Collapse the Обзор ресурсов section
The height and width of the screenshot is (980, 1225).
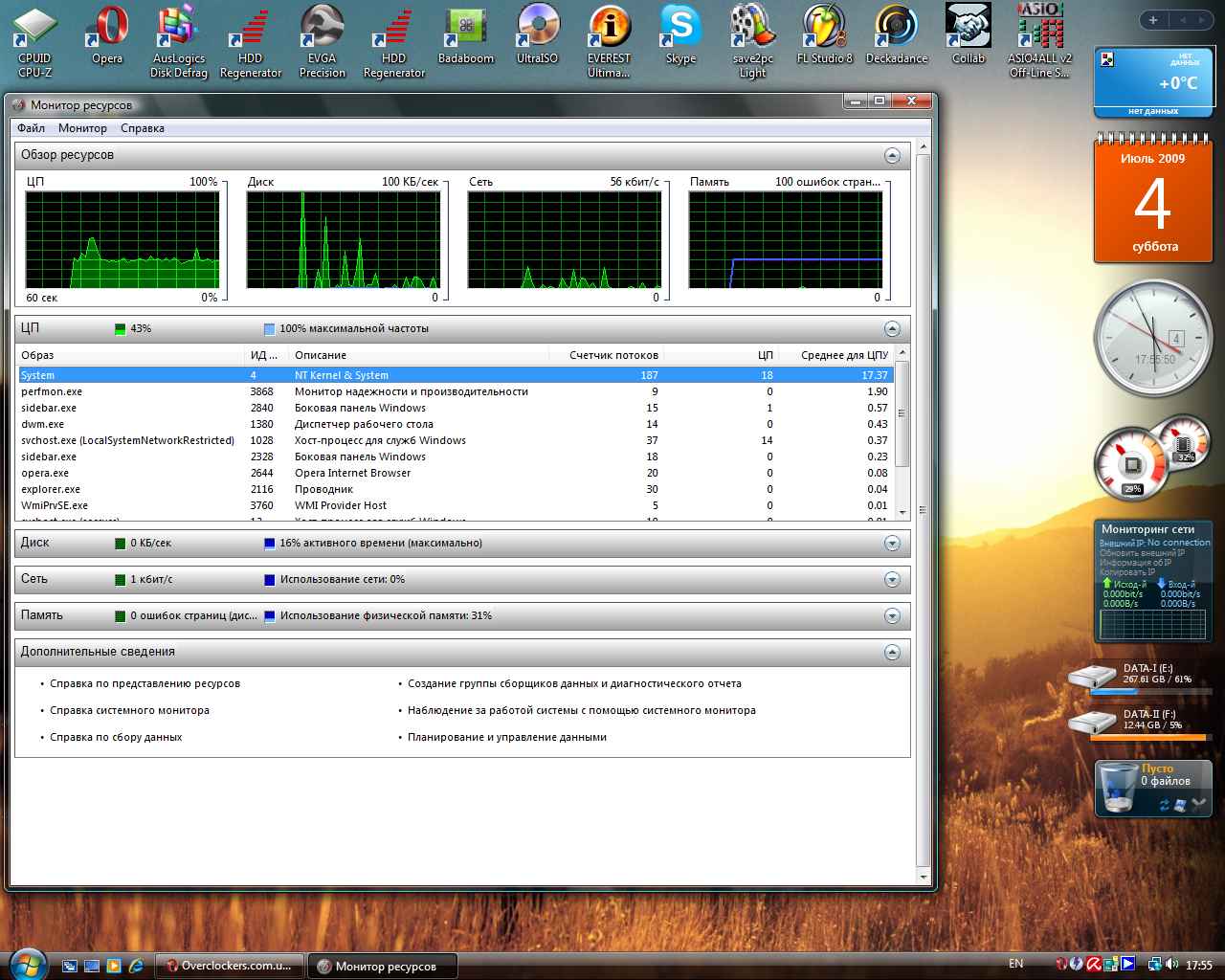pos(892,155)
